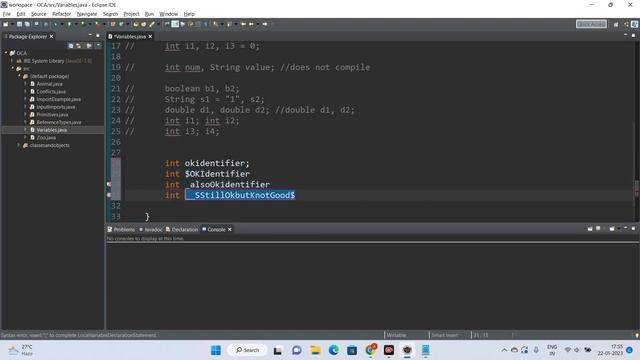Select ReferenceTypes.java in Package Explorer
The image size is (640, 360).
click(59, 122)
